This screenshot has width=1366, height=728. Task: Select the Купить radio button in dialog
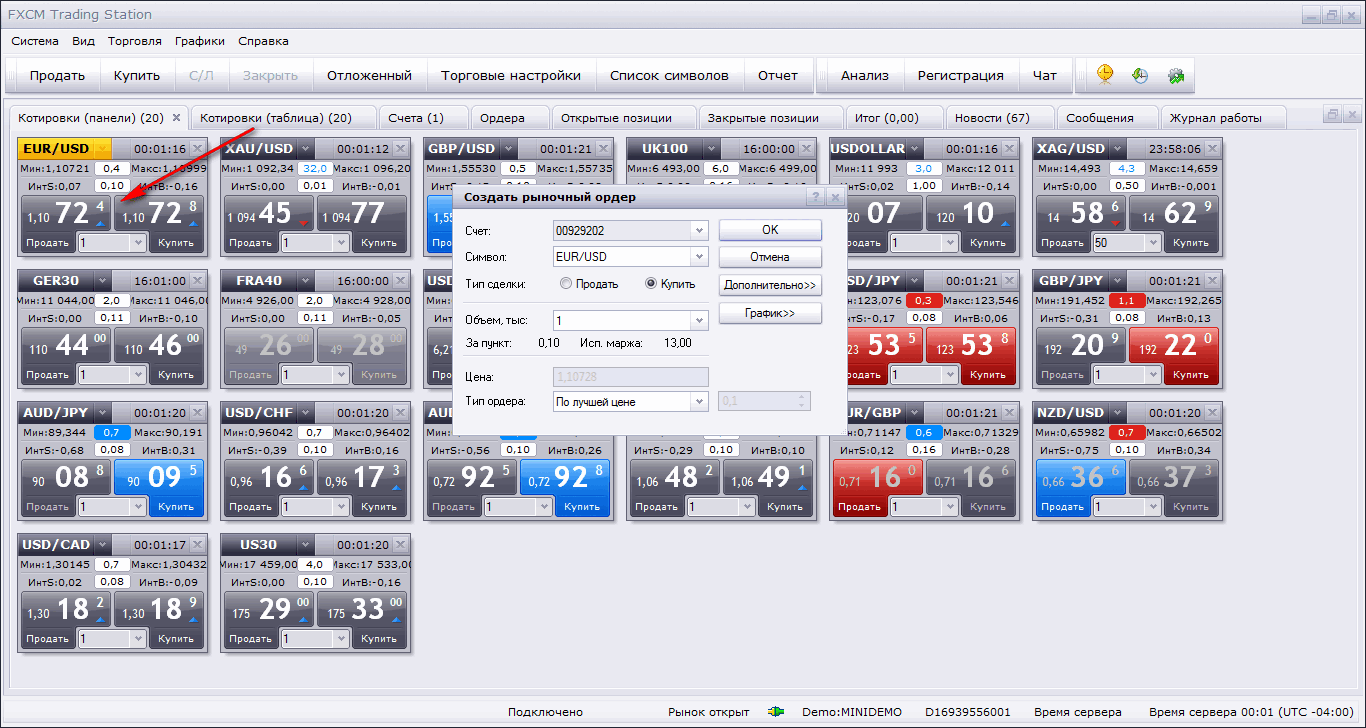pyautogui.click(x=650, y=284)
